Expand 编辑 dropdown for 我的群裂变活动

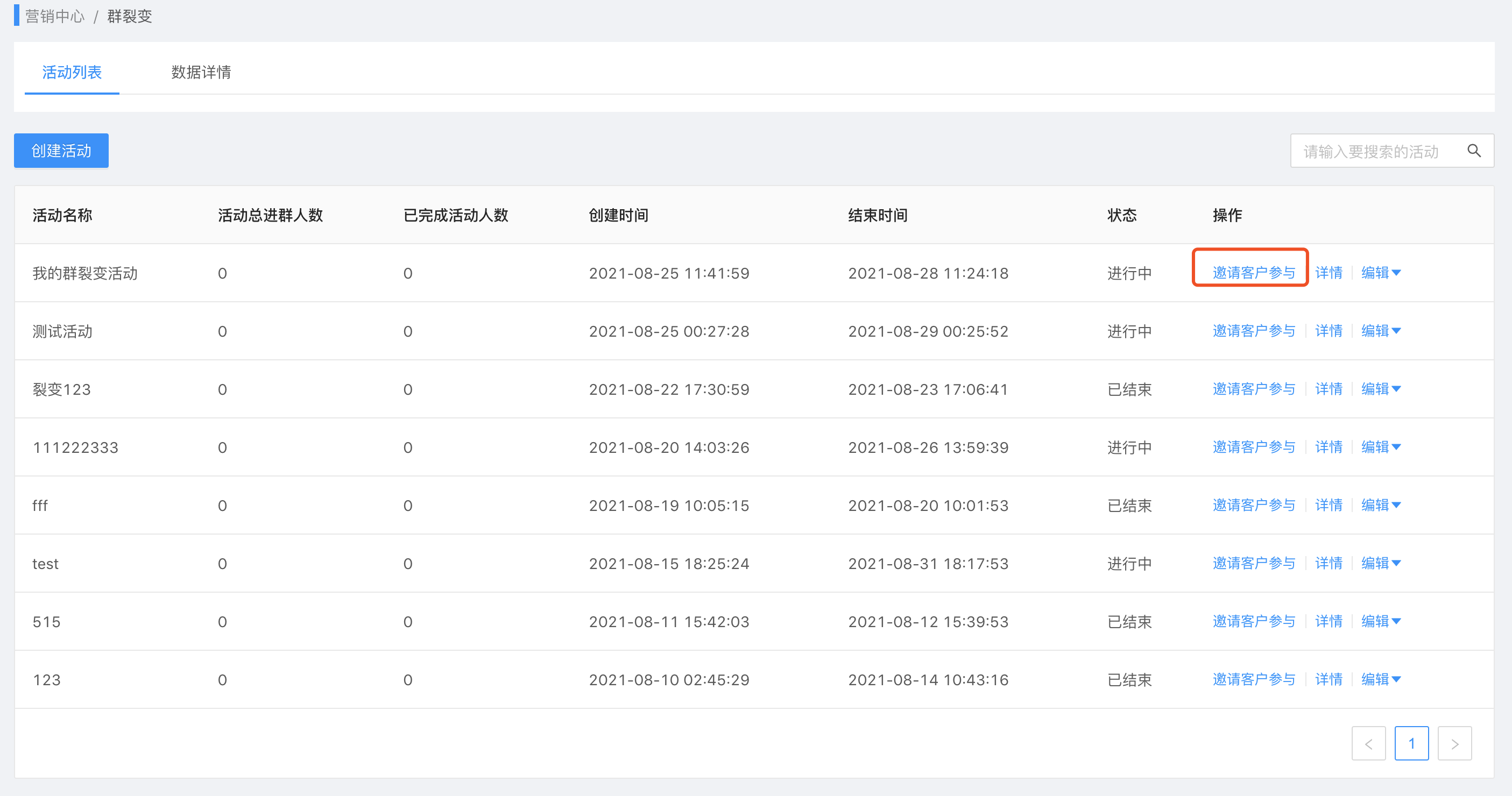click(x=1381, y=273)
